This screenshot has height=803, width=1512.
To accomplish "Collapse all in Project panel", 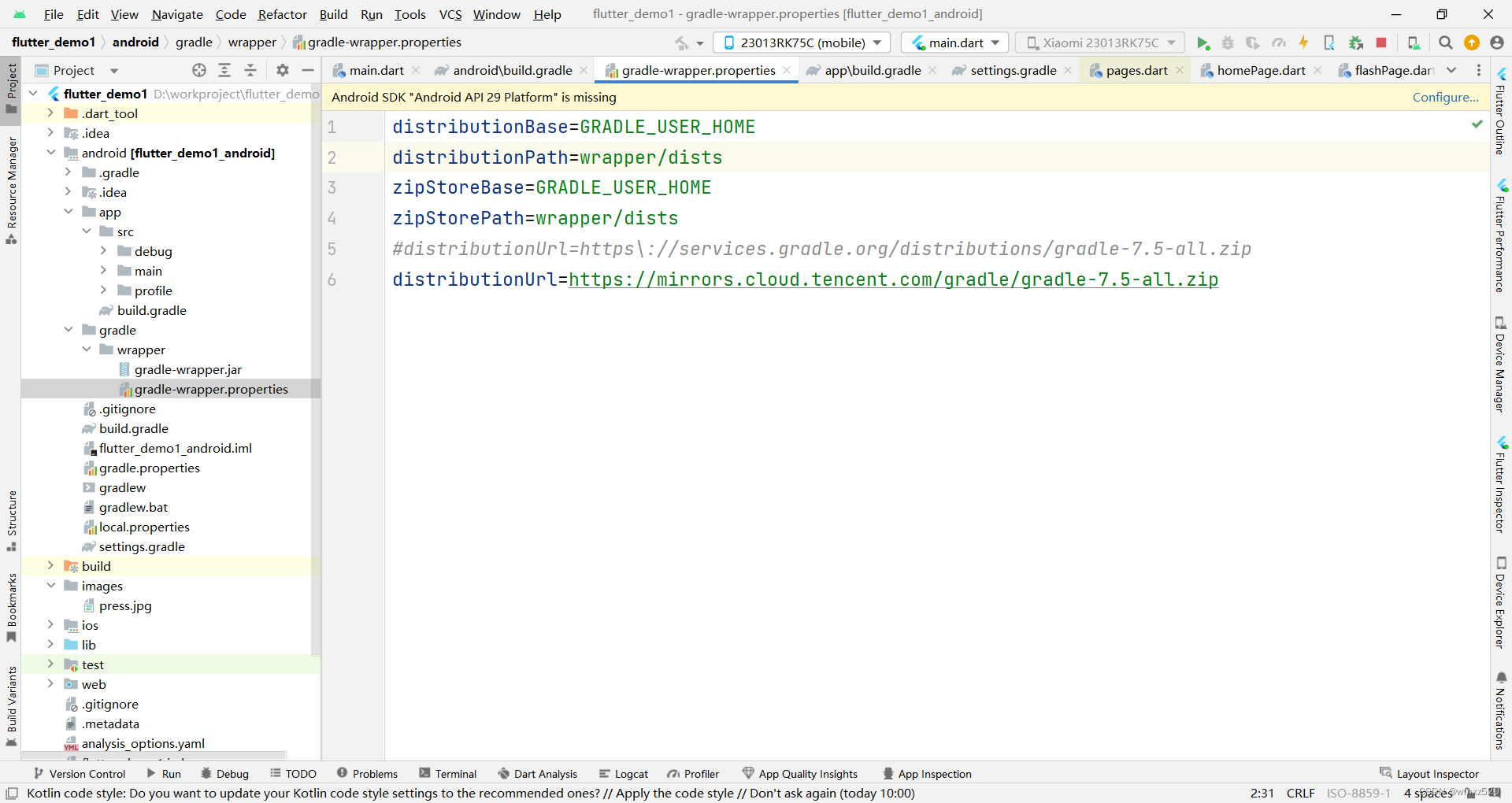I will coord(250,70).
